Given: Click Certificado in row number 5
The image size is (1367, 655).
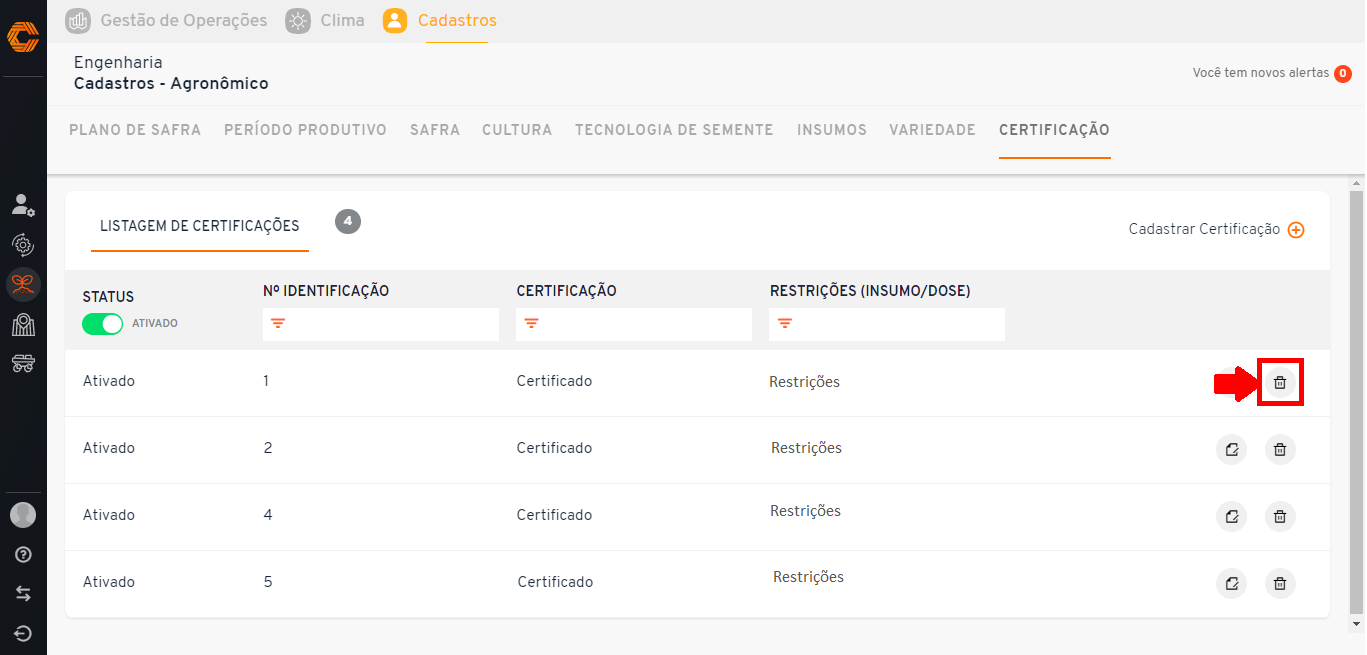Looking at the screenshot, I should pyautogui.click(x=555, y=582).
